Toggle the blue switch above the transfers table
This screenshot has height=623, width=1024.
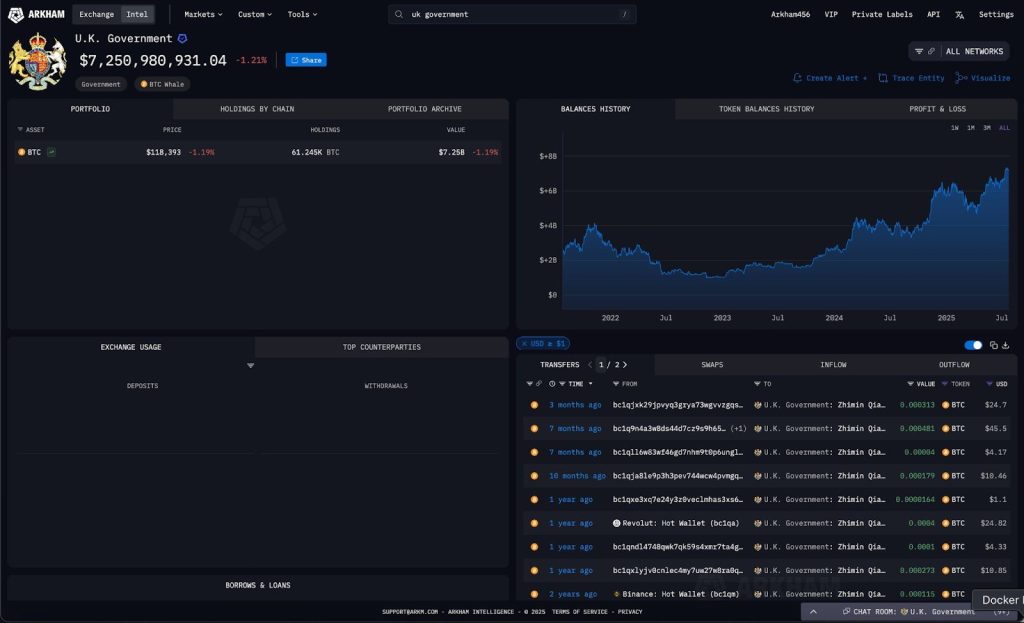(x=972, y=345)
